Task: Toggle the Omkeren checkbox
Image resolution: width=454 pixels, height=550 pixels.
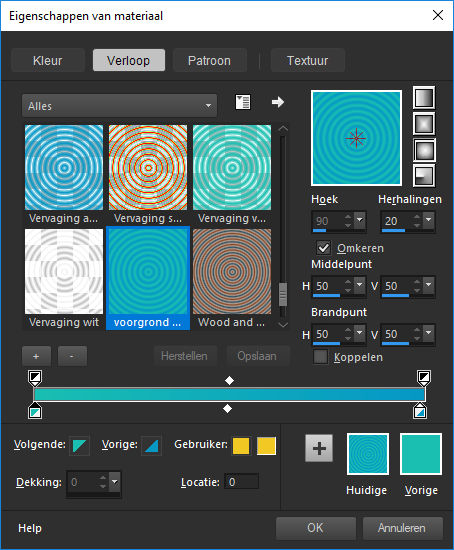Action: tap(323, 248)
